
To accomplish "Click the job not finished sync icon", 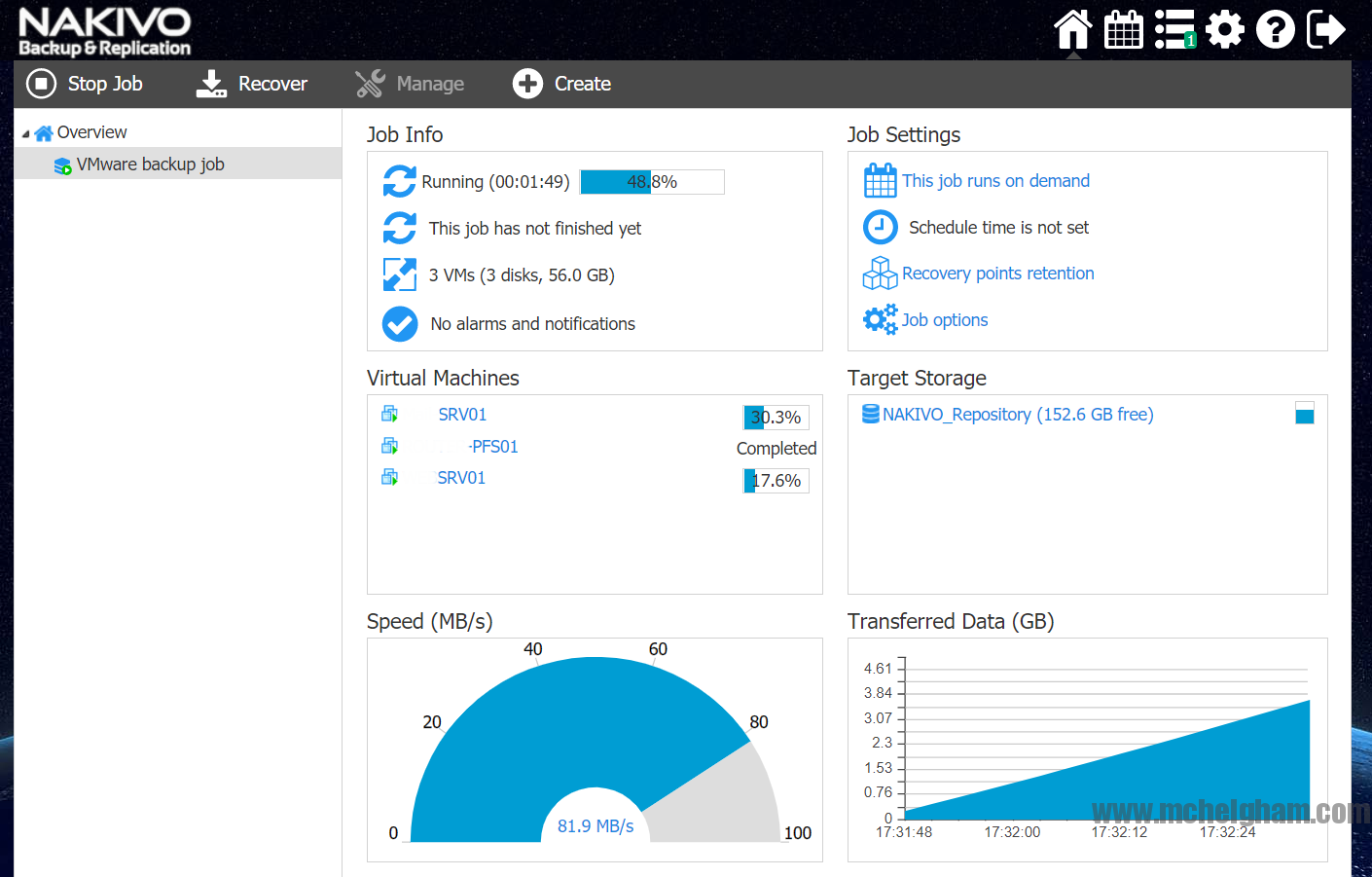I will (399, 228).
